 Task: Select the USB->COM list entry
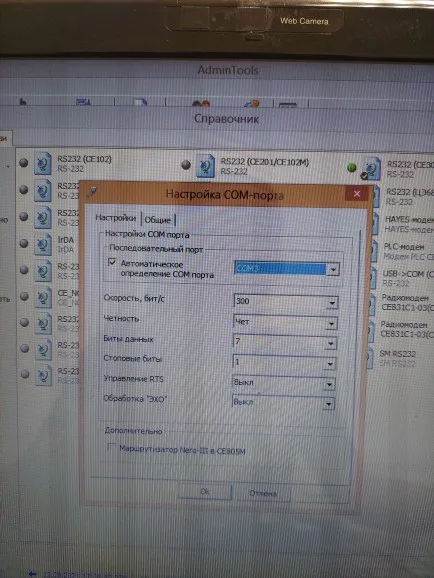(407, 278)
